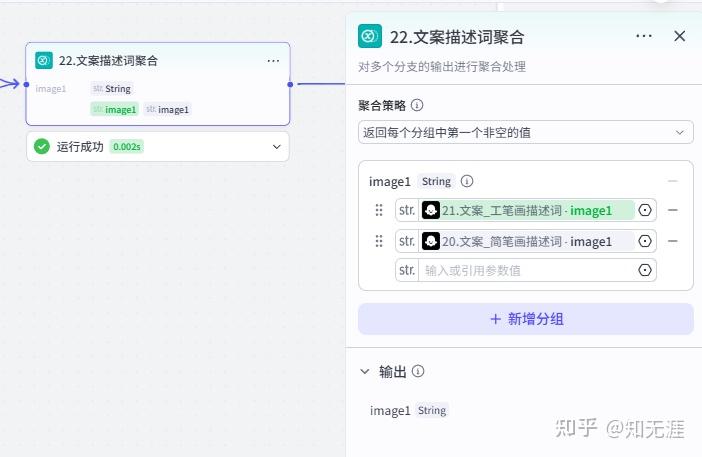The height and width of the screenshot is (457, 702).
Task: Click the aggregation icon in side panel header
Action: click(x=370, y=36)
